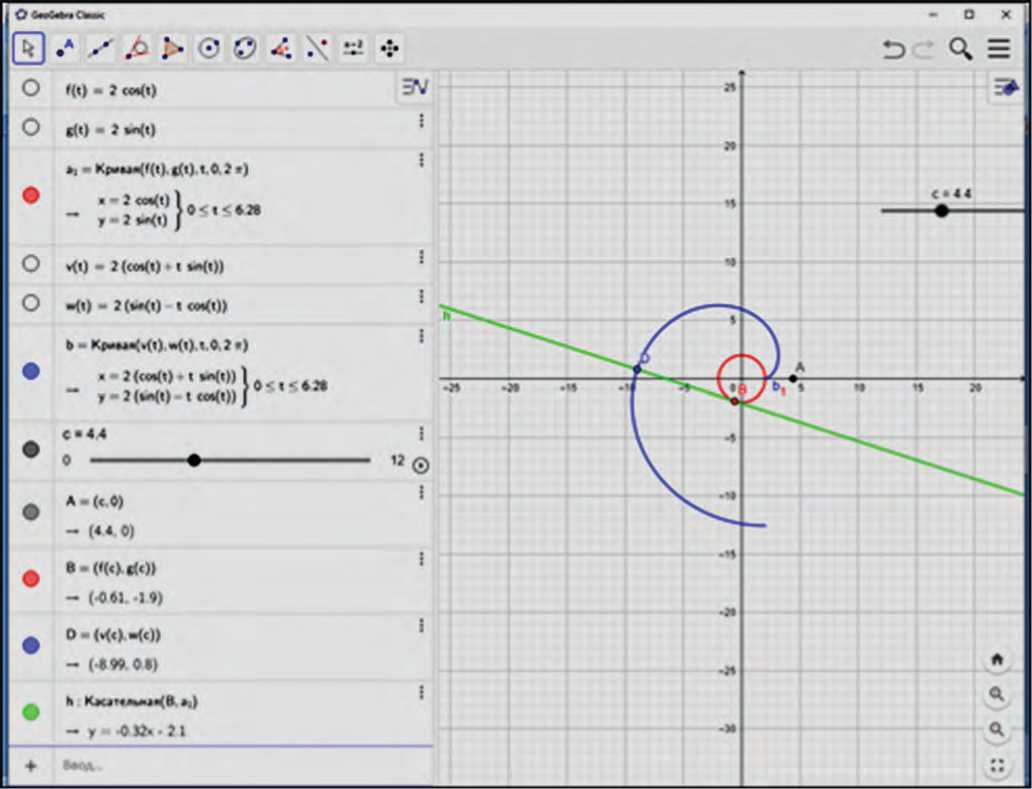The height and width of the screenshot is (789, 1032).
Task: Enter fullscreen mode for graphics view
Action: pyautogui.click(x=997, y=765)
